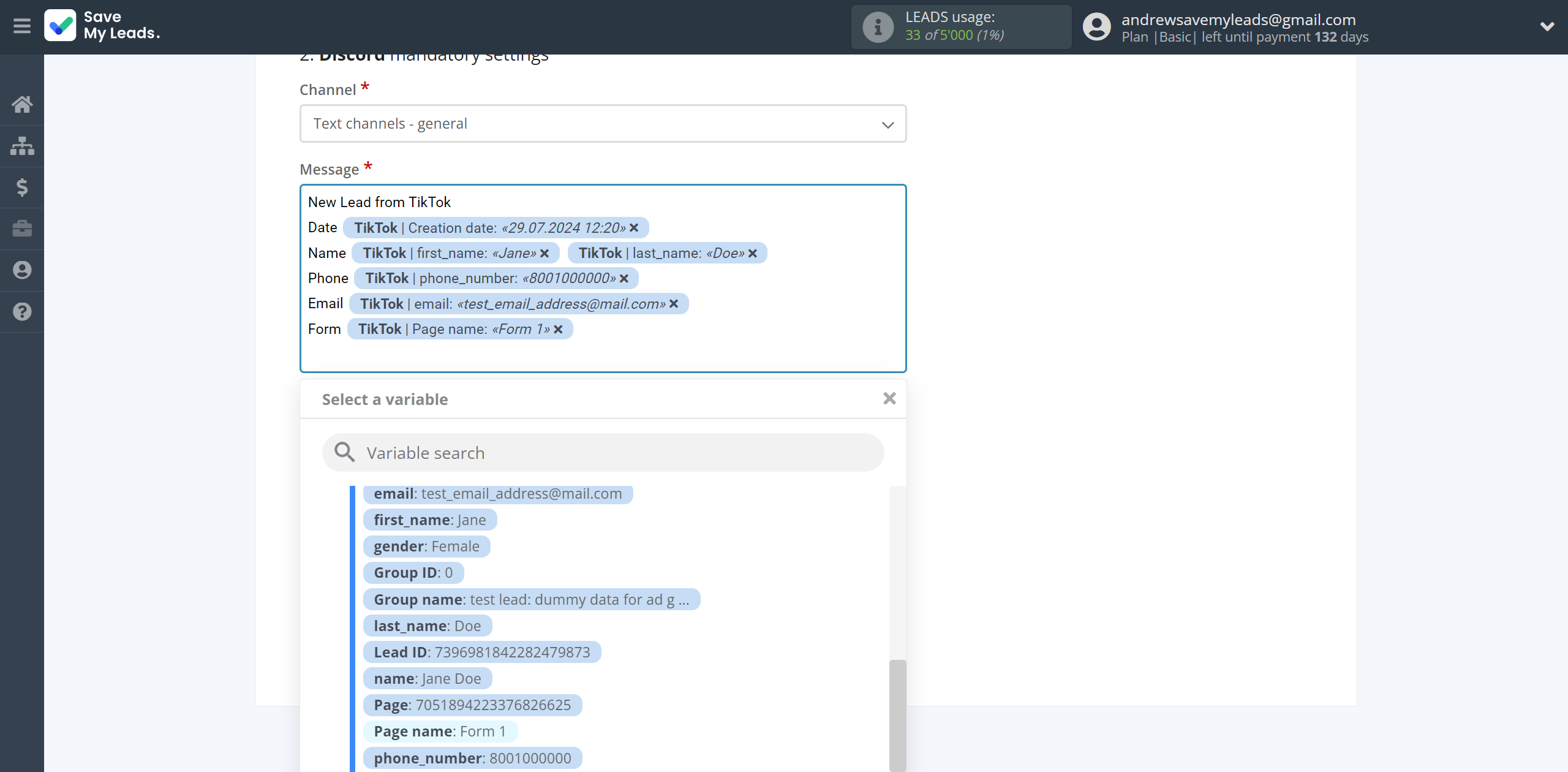Remove the email variable tag
This screenshot has width=1568, height=772.
coord(674,304)
